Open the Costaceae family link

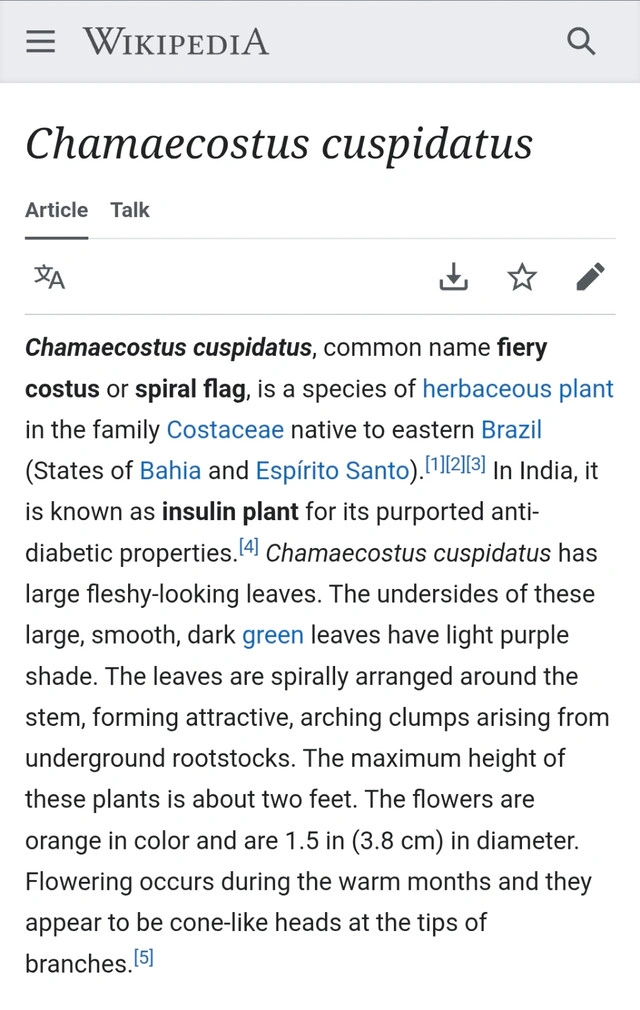point(225,430)
